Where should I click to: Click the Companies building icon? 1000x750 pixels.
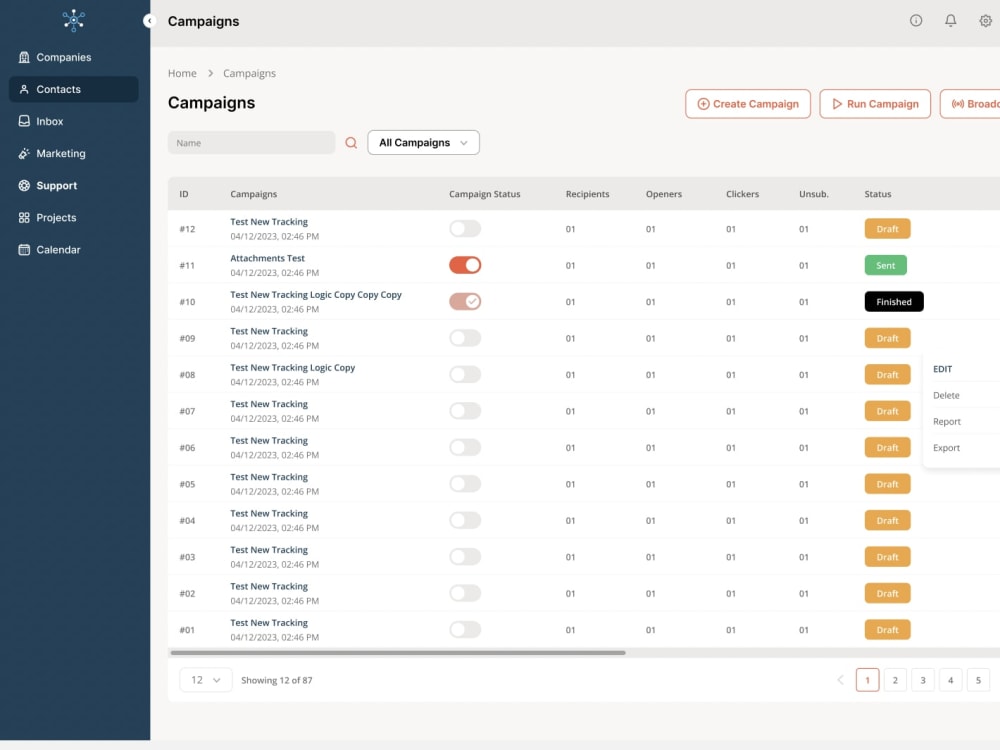coord(24,57)
